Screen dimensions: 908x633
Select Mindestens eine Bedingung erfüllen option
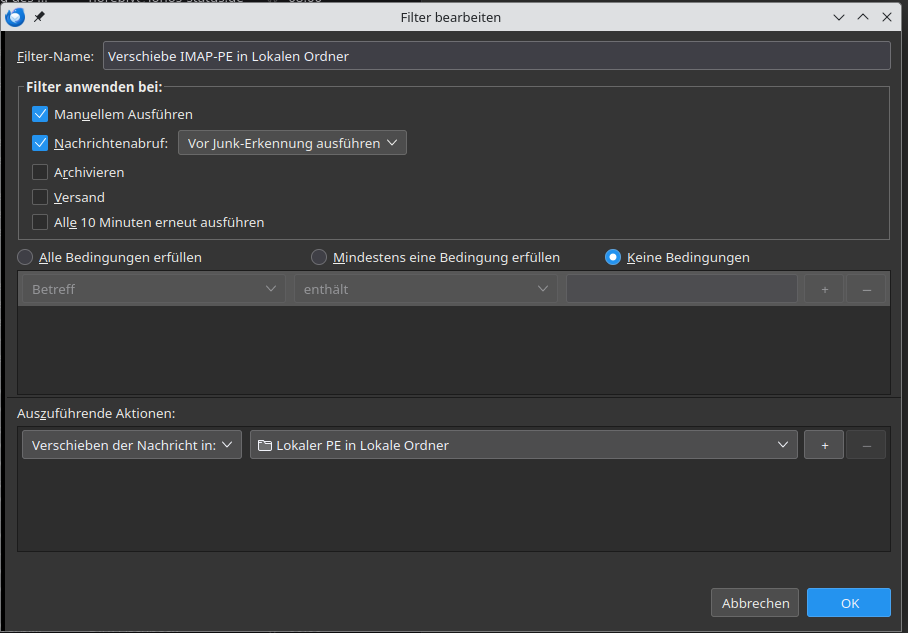click(x=318, y=257)
